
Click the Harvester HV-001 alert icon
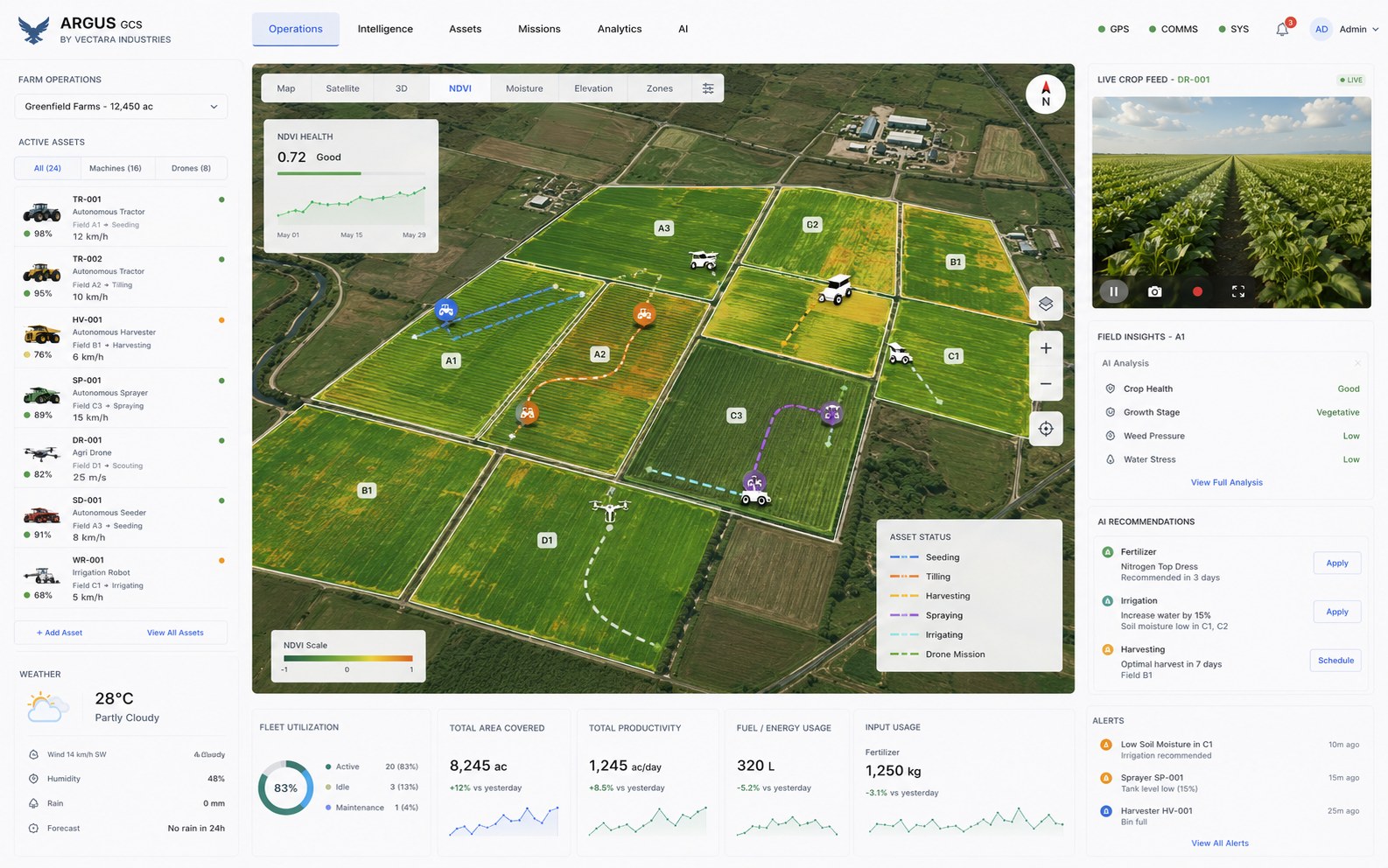tap(1105, 811)
